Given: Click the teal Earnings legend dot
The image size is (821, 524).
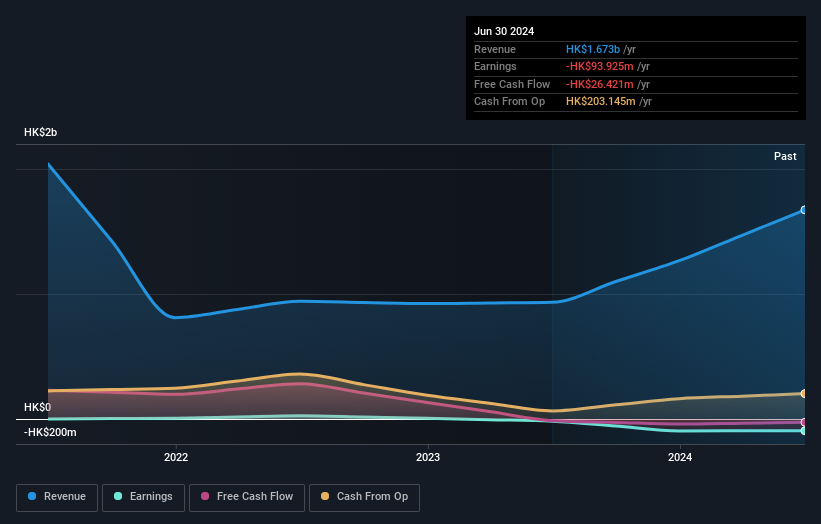Looking at the screenshot, I should (118, 496).
